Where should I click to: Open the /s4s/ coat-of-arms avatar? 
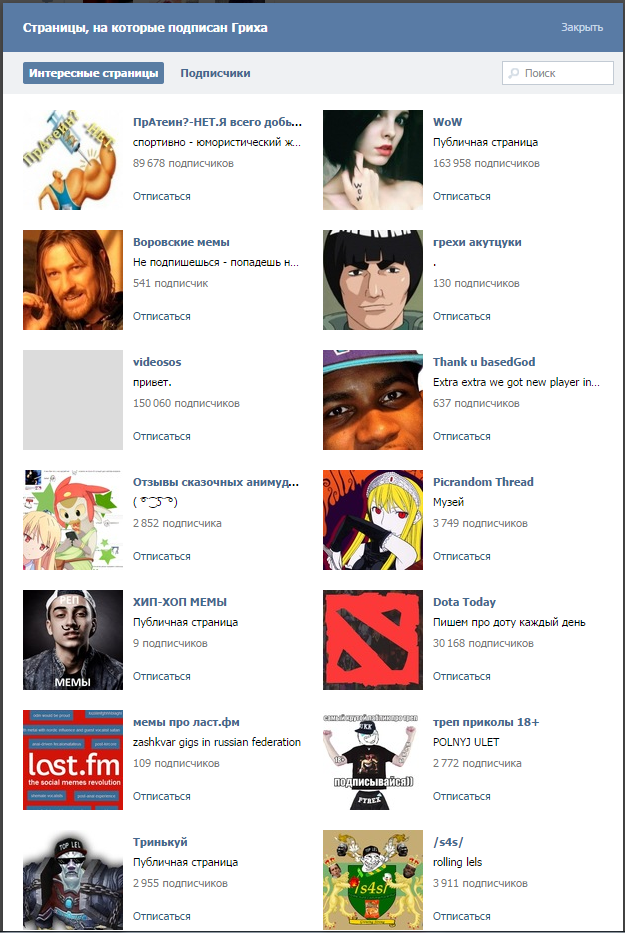(373, 879)
